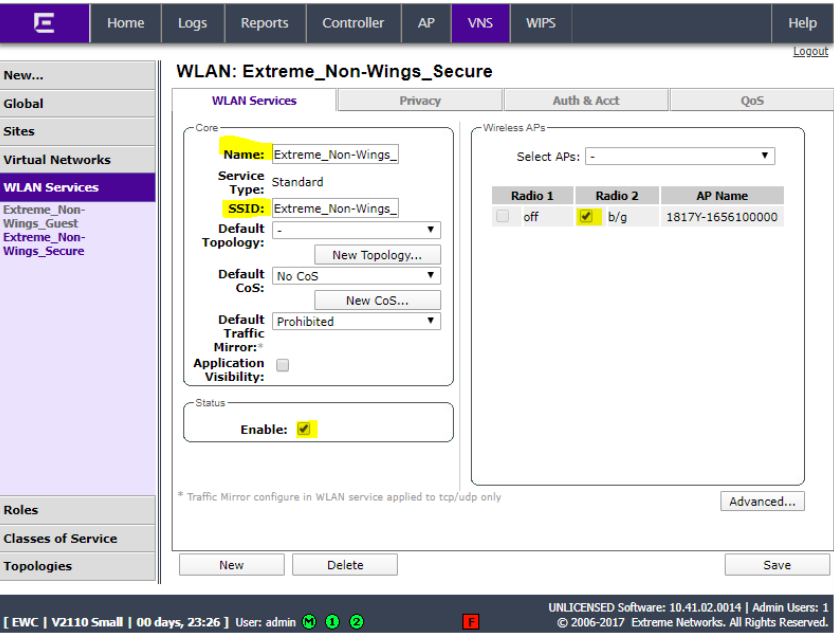Open the Default Topology dropdown

[x=356, y=230]
